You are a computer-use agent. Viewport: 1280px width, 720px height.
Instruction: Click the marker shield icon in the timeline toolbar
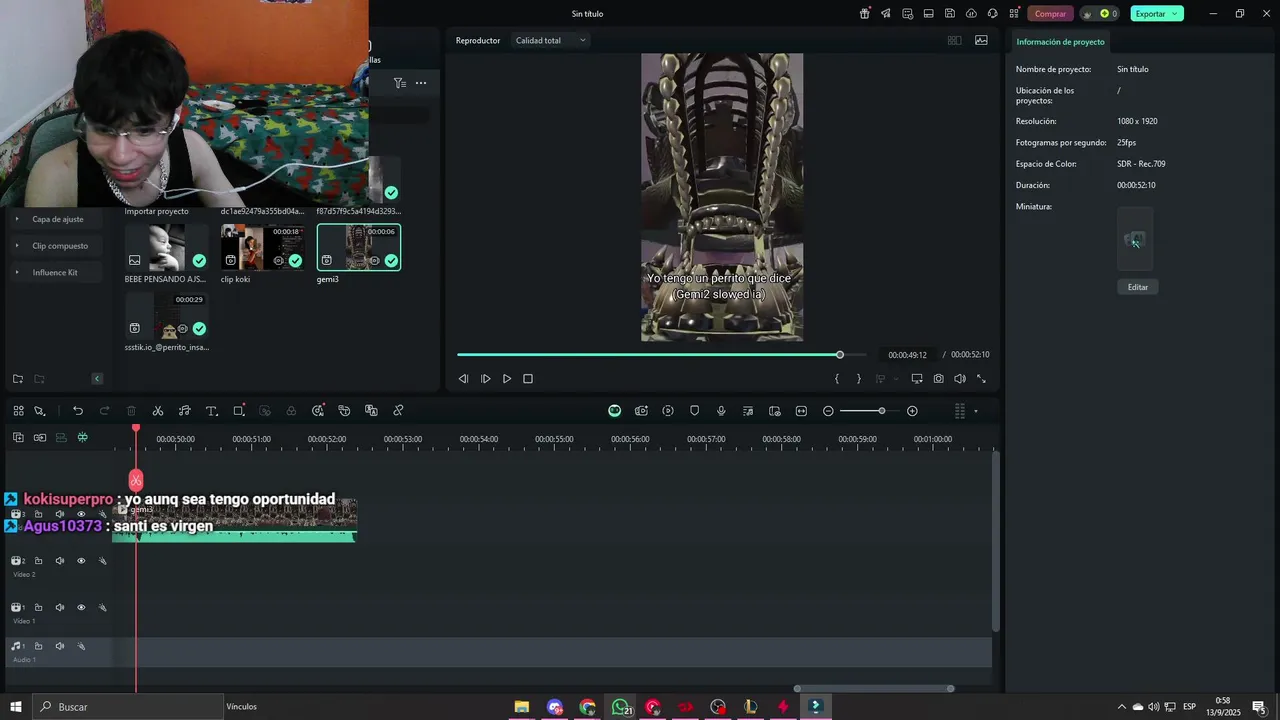tap(695, 411)
